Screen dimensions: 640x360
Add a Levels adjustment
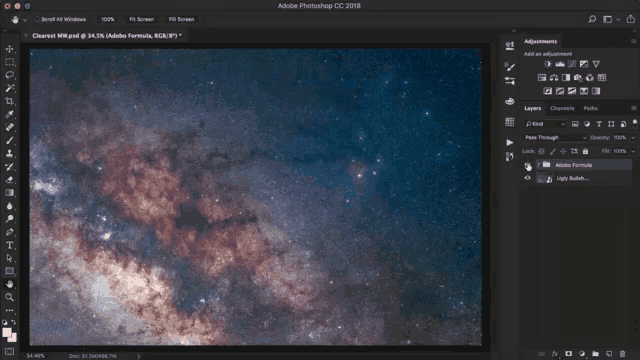click(x=560, y=64)
